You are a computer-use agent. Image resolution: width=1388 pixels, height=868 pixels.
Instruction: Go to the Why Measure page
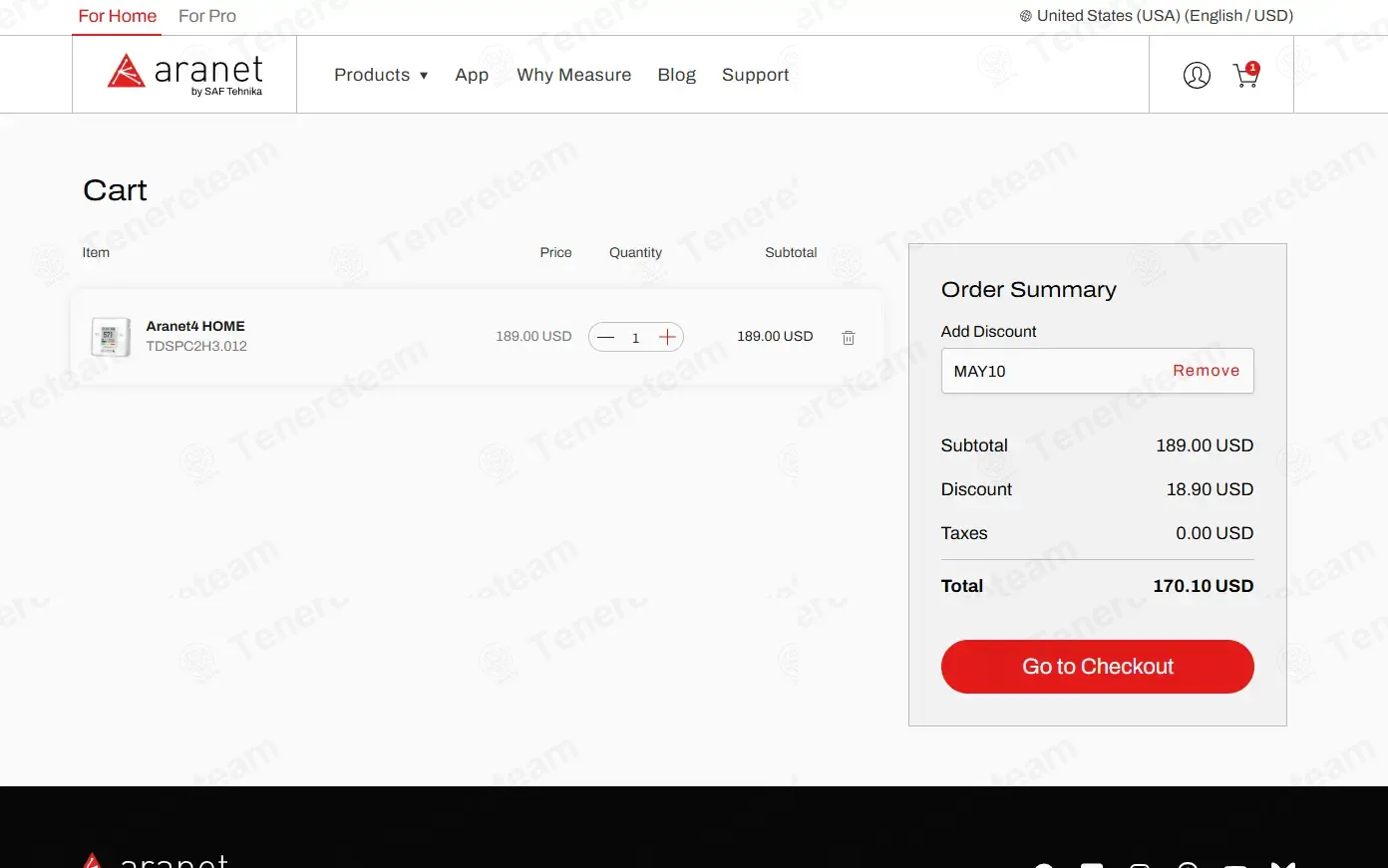pos(574,75)
